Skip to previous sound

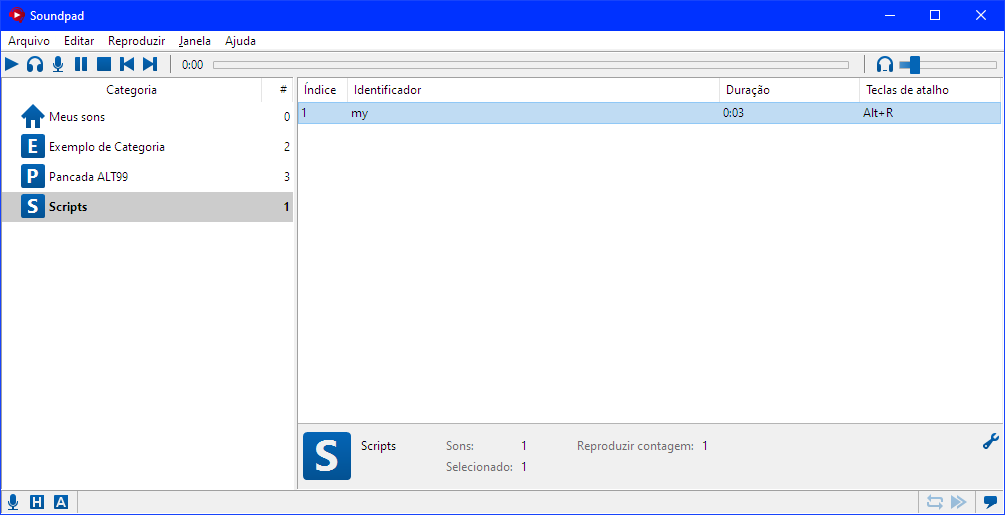(127, 64)
